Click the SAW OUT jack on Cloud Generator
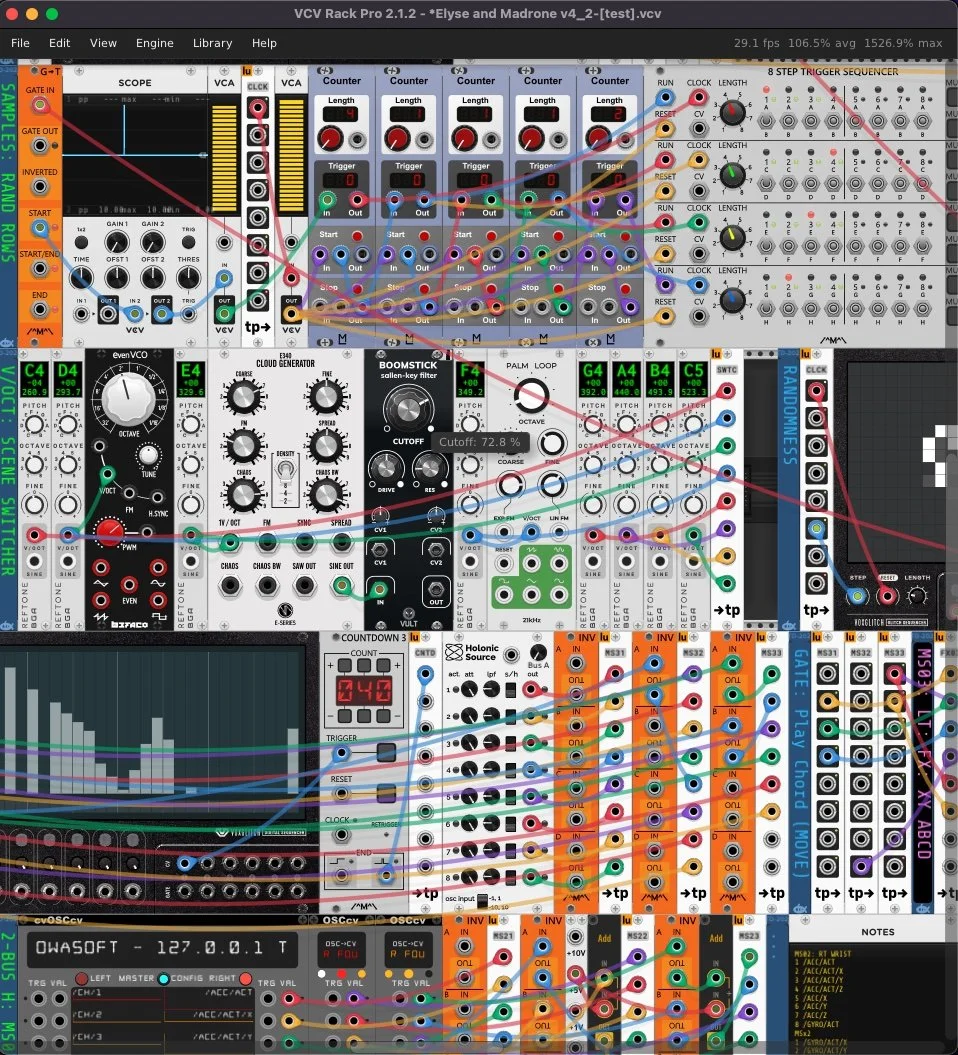 tap(304, 585)
